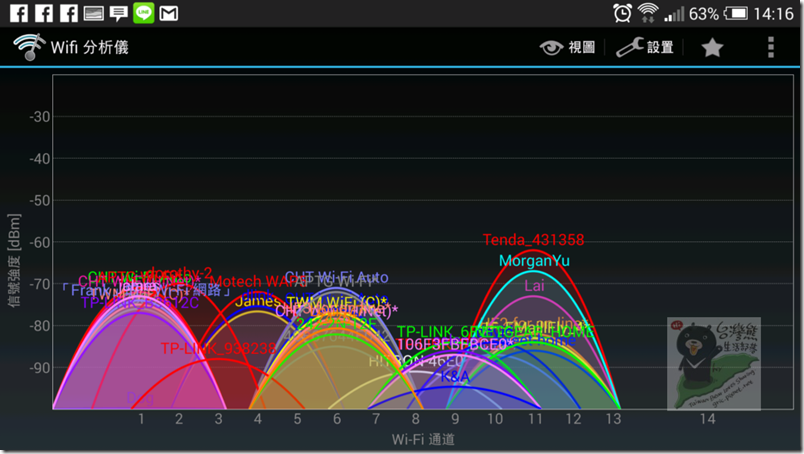Screen dimensions: 804x454
Task: Open the LINE notification icon
Action: click(x=144, y=13)
